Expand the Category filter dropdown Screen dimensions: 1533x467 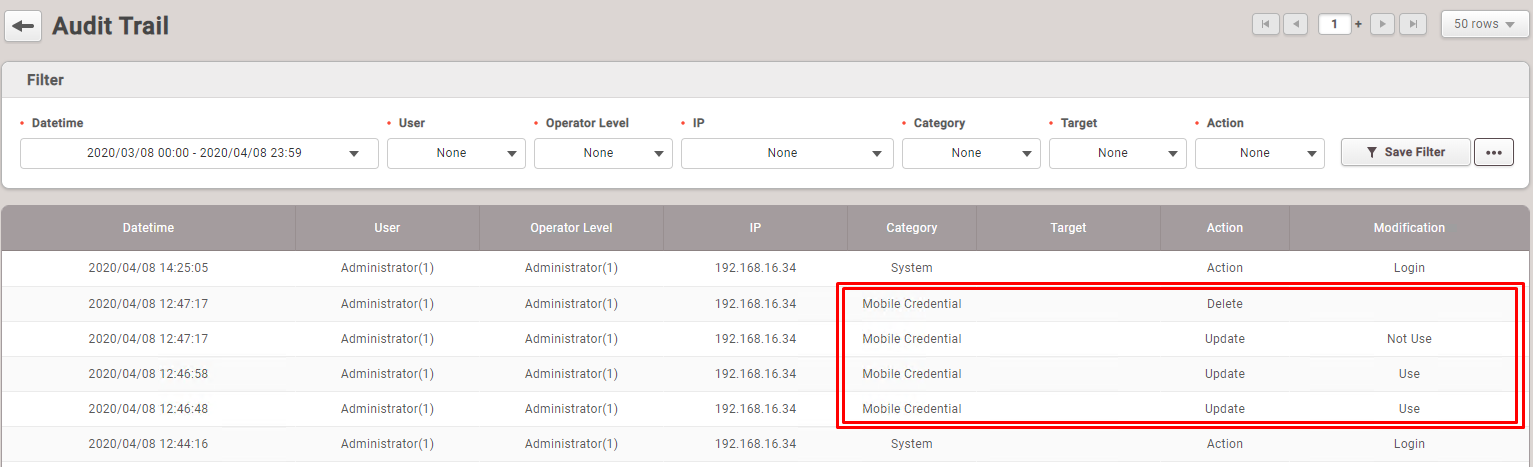971,153
